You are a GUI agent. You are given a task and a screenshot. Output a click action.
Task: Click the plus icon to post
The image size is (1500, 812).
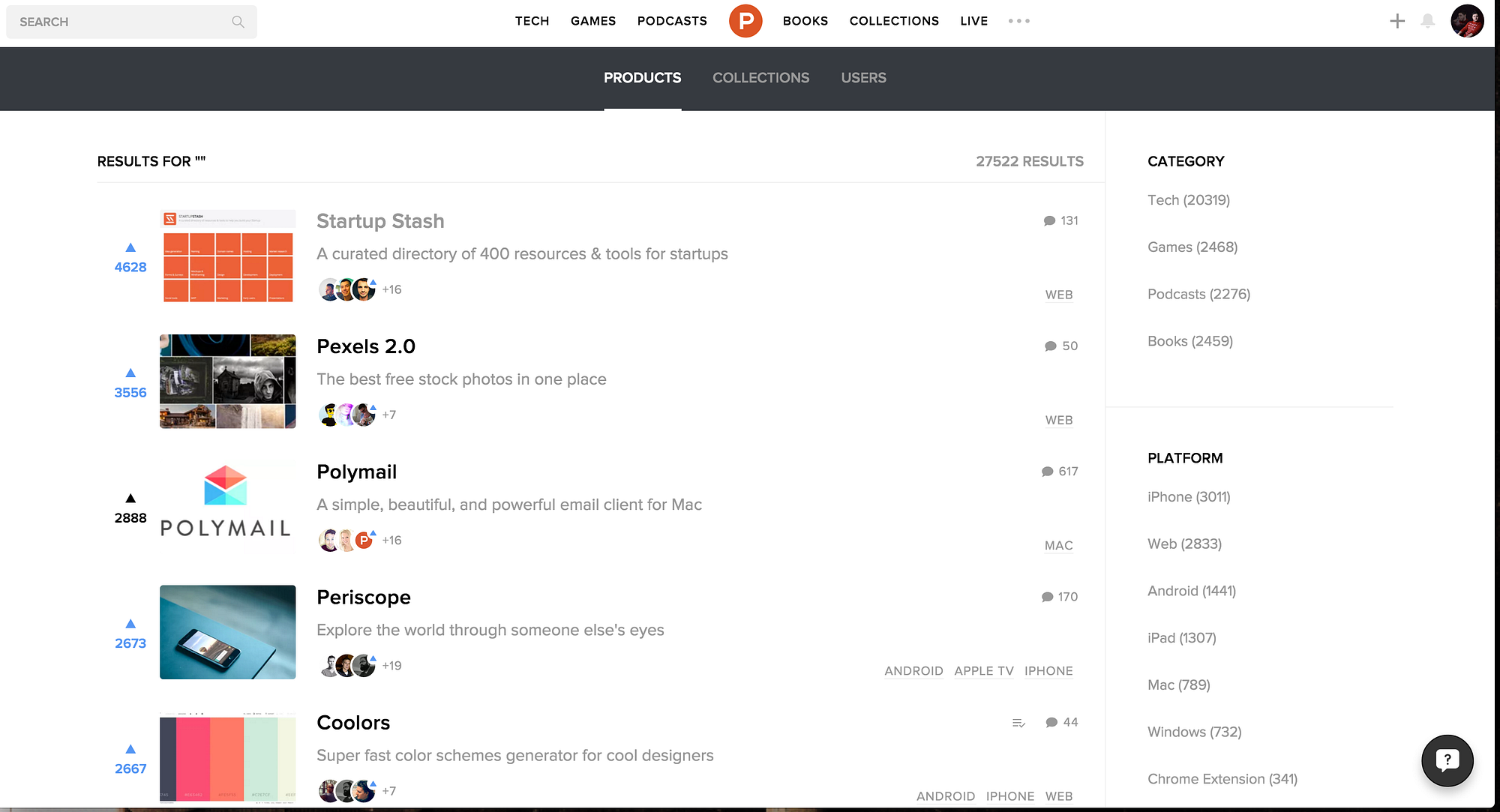[1396, 21]
